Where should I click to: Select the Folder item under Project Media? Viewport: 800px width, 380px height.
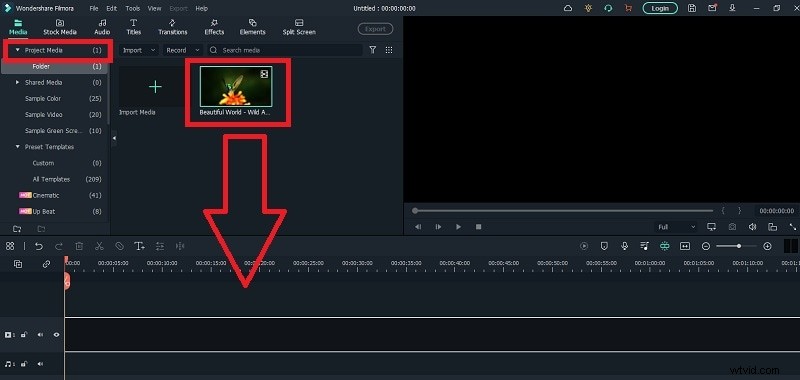pyautogui.click(x=54, y=66)
